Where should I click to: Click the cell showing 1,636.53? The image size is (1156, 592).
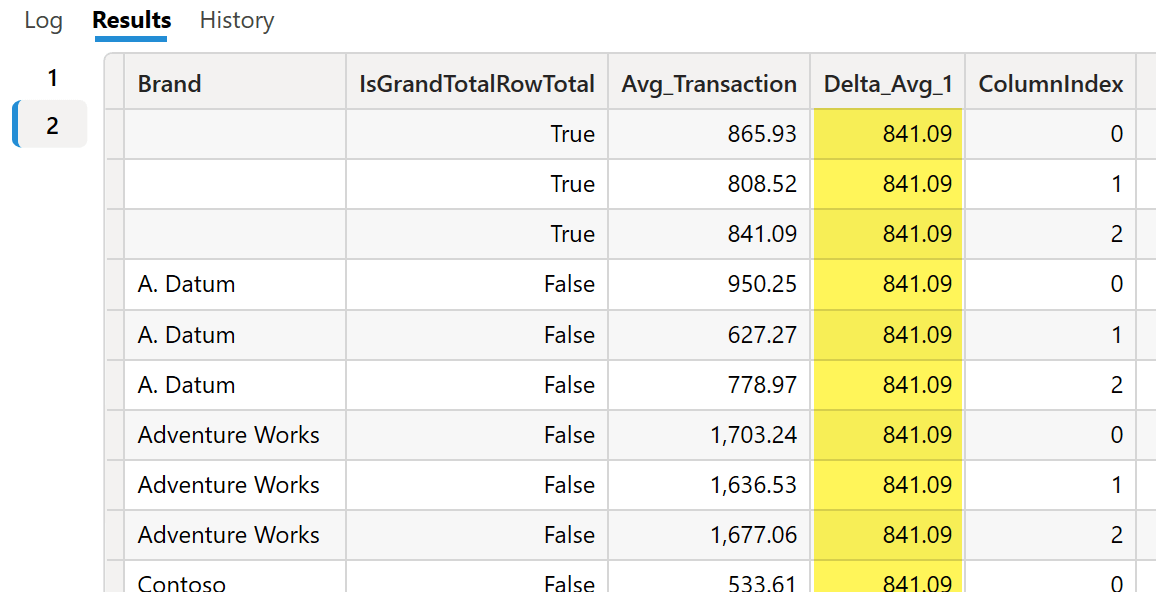click(709, 485)
